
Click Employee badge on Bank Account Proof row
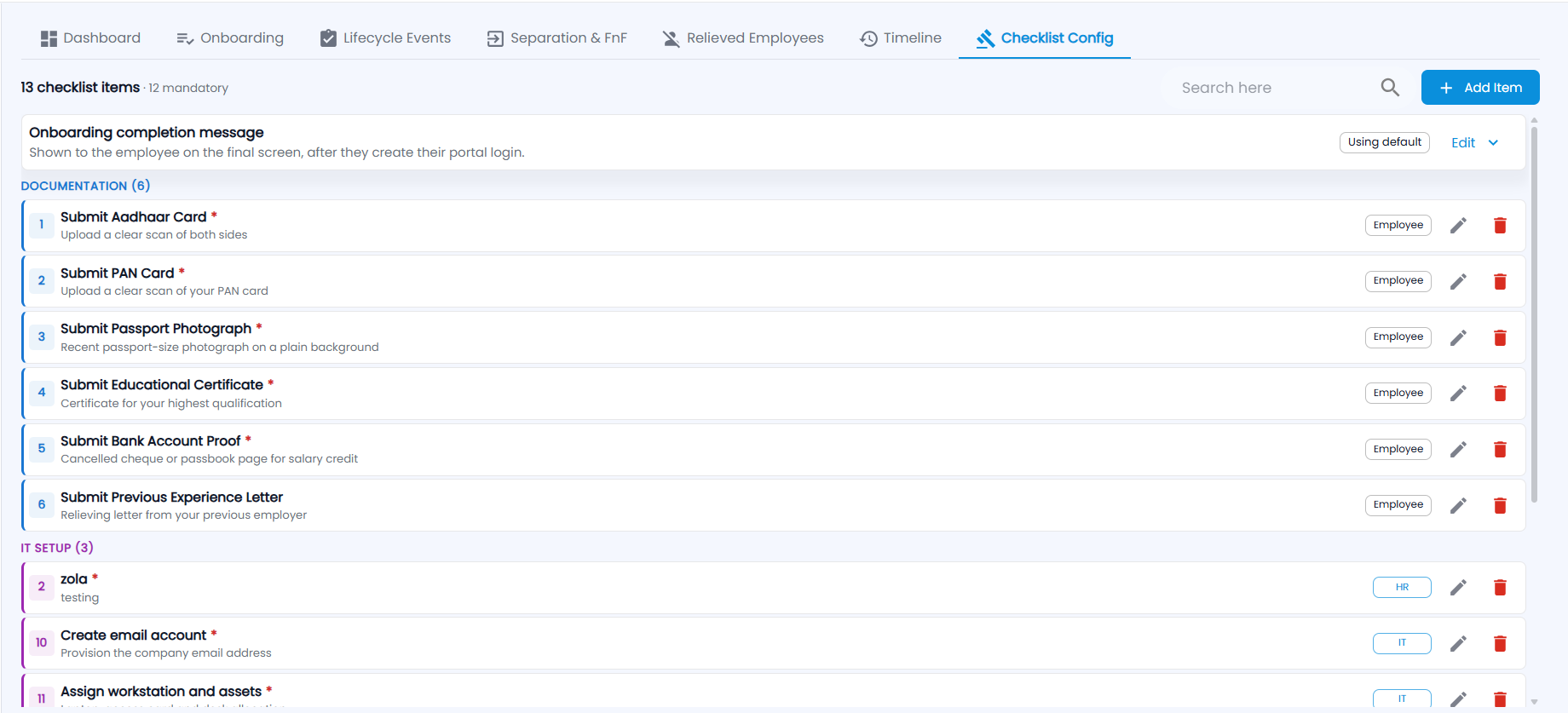pos(1398,449)
